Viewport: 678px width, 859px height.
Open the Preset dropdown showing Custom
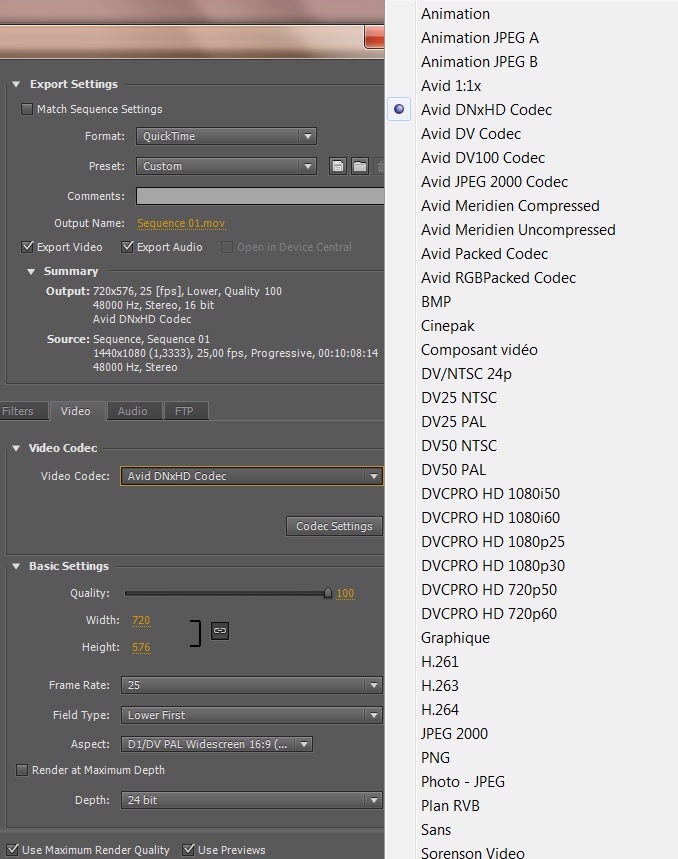tap(226, 166)
